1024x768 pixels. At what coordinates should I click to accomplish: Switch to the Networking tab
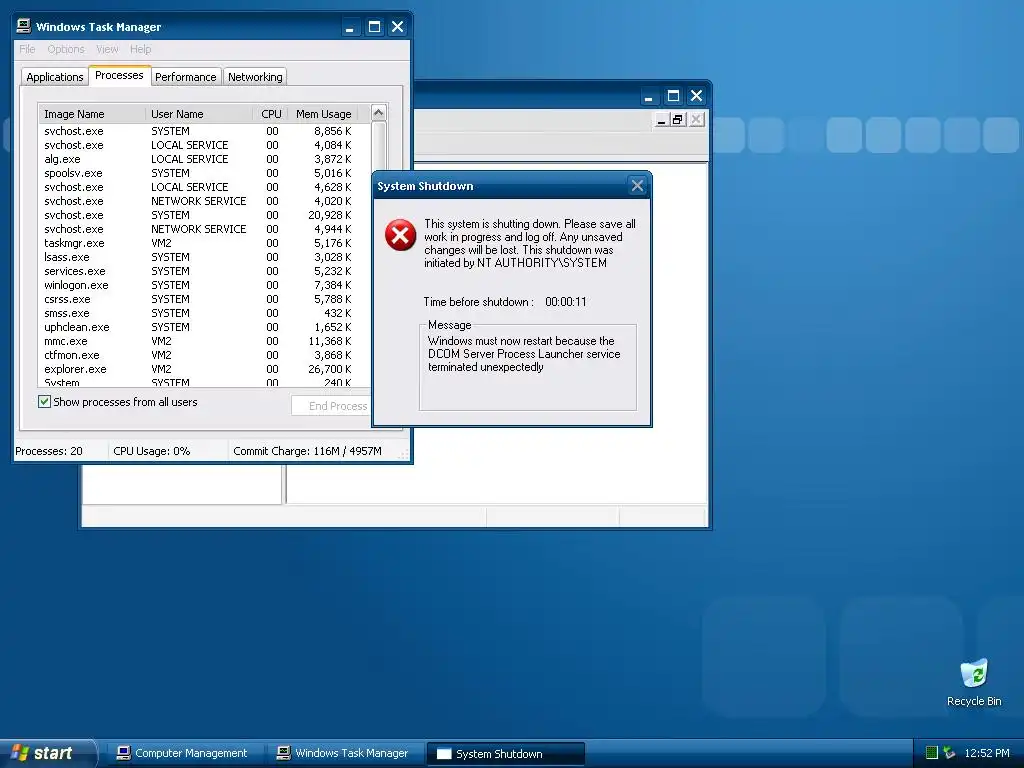click(255, 77)
